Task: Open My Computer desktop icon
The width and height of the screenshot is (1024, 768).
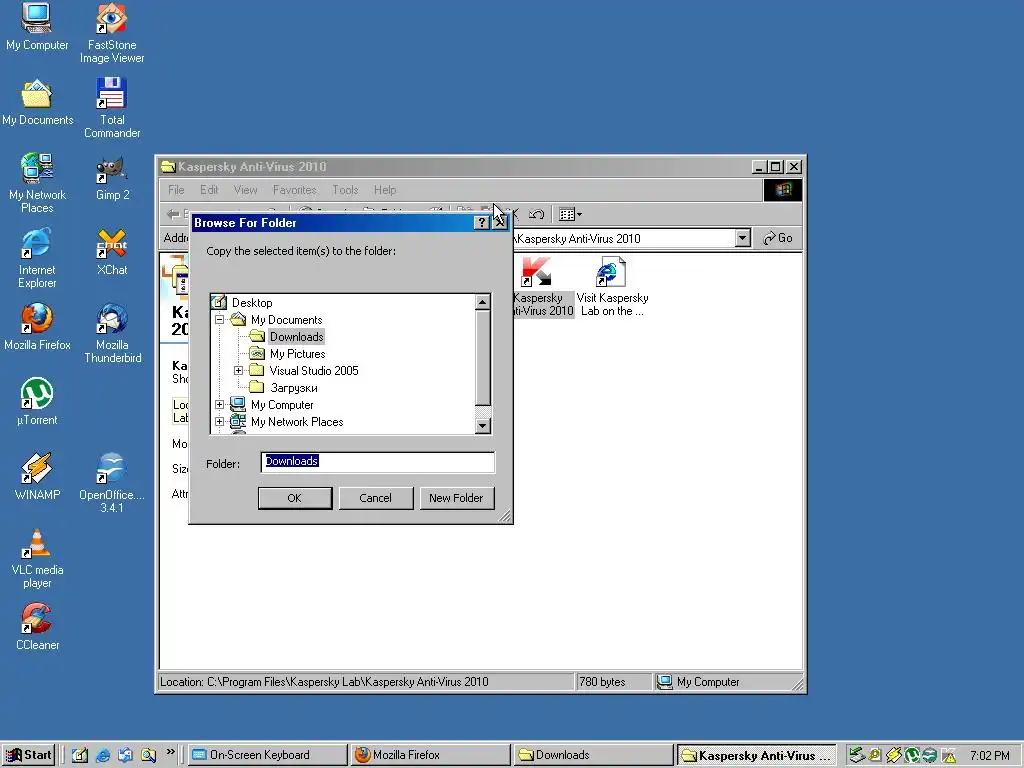Action: (x=37, y=27)
